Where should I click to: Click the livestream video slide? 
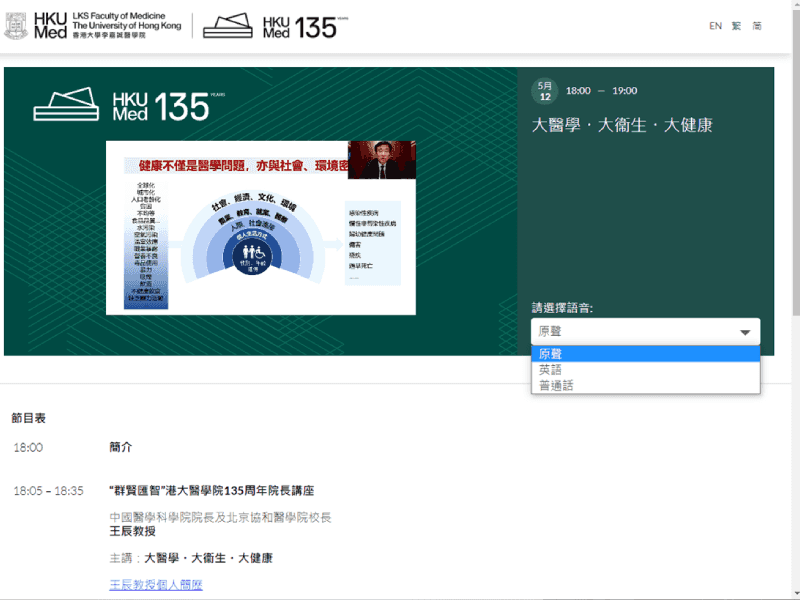point(261,228)
